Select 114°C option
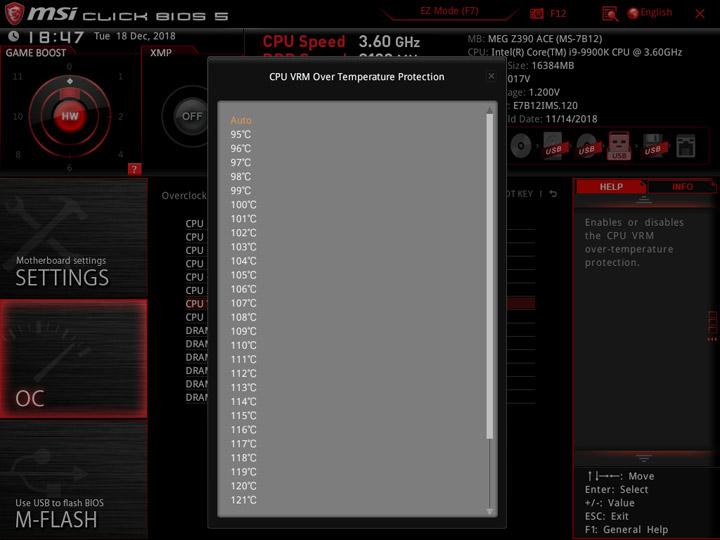This screenshot has height=540, width=720. click(243, 402)
